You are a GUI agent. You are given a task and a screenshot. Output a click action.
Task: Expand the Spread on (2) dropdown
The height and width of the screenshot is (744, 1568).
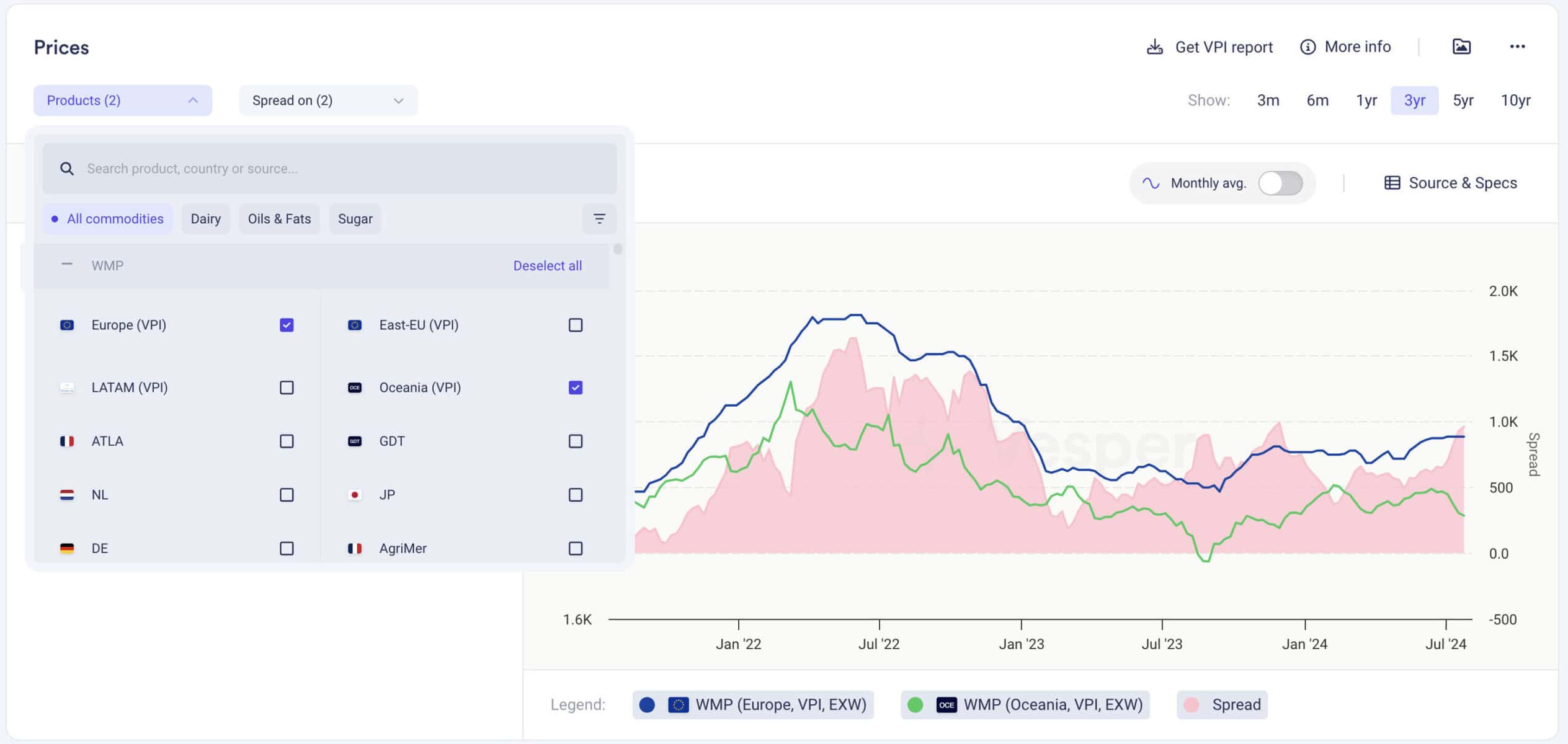(328, 100)
